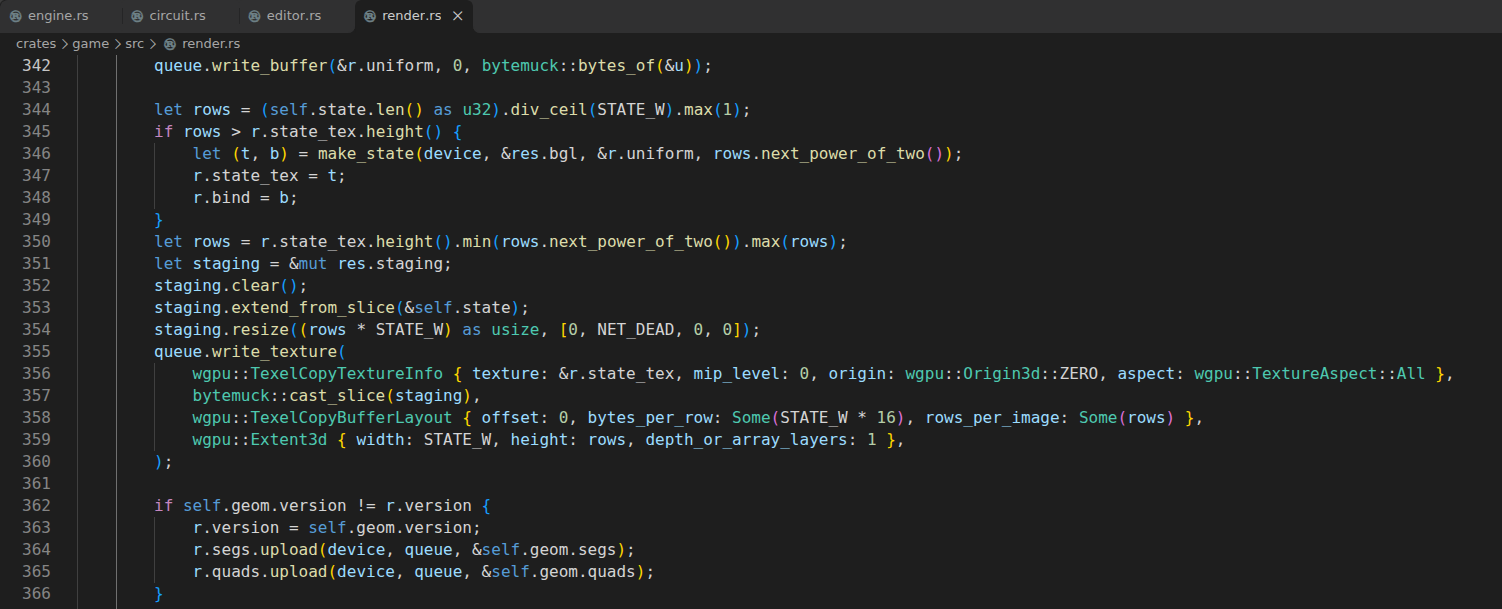Viewport: 1502px width, 609px height.
Task: Click the write_texture method name
Action: (274, 351)
